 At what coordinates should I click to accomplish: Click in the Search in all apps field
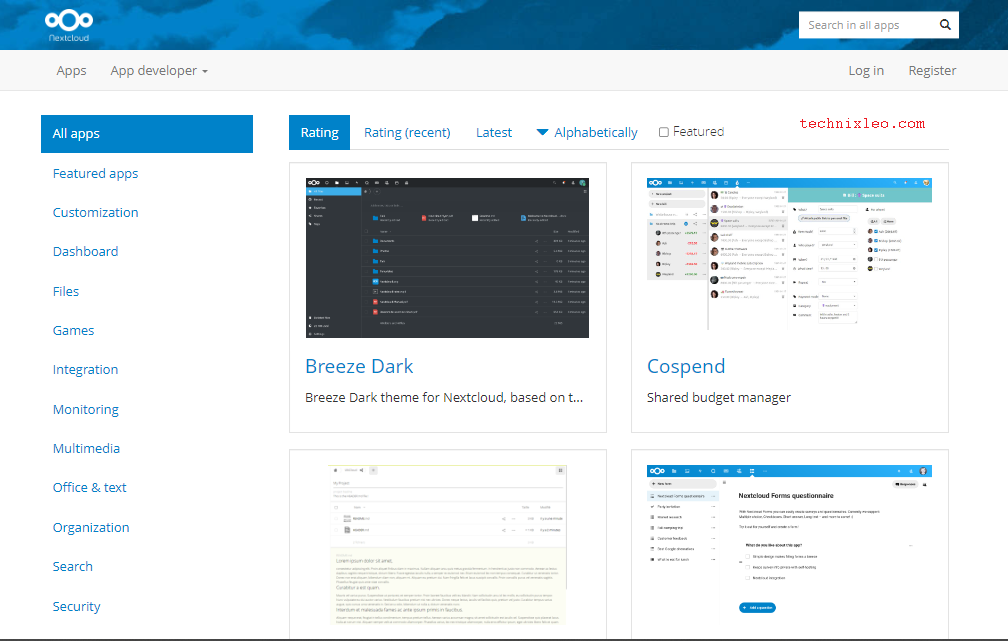point(865,24)
